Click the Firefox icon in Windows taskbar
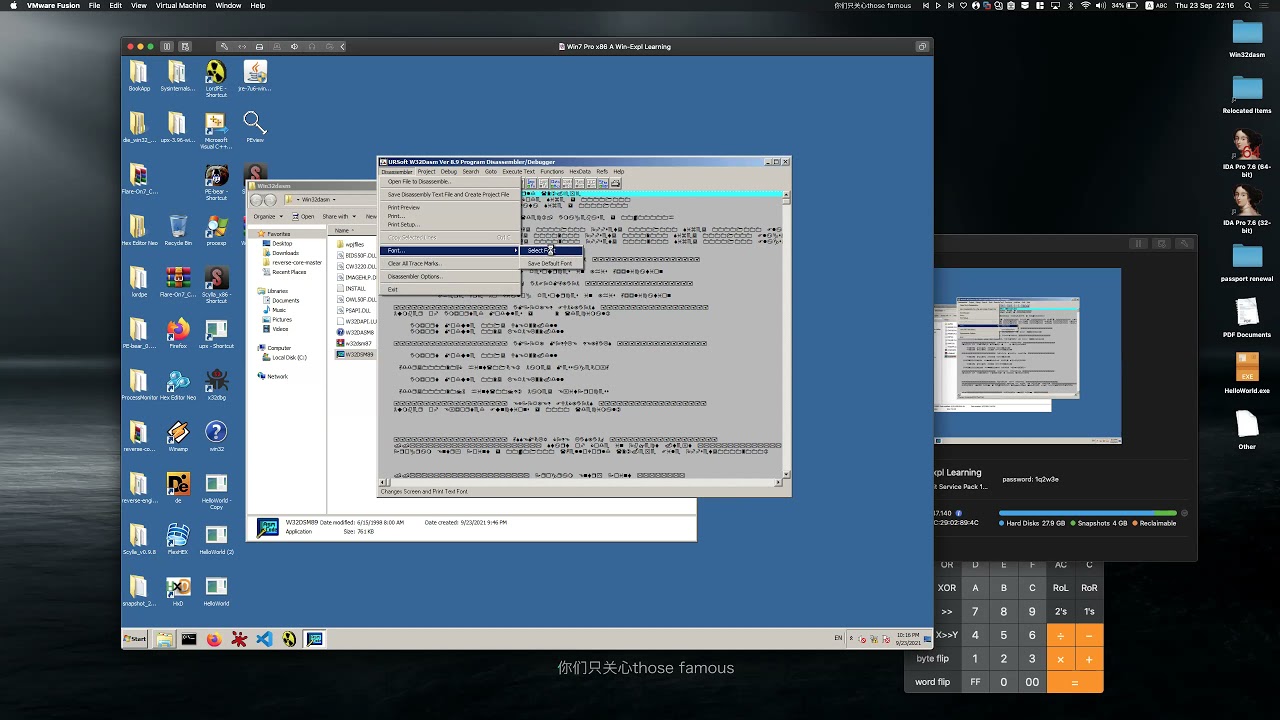 coord(214,639)
